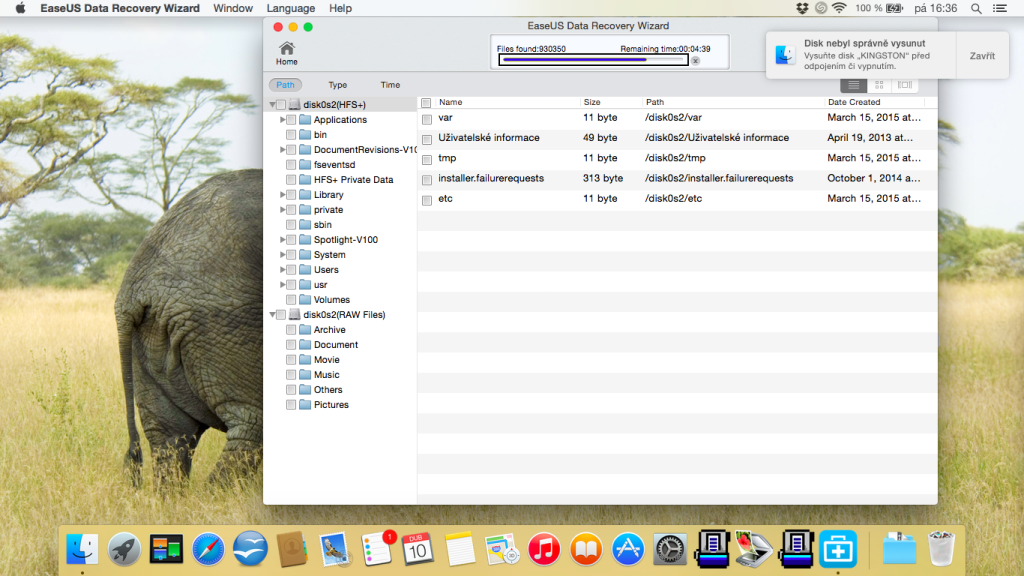Open the Dropbox menu bar icon

pos(802,8)
